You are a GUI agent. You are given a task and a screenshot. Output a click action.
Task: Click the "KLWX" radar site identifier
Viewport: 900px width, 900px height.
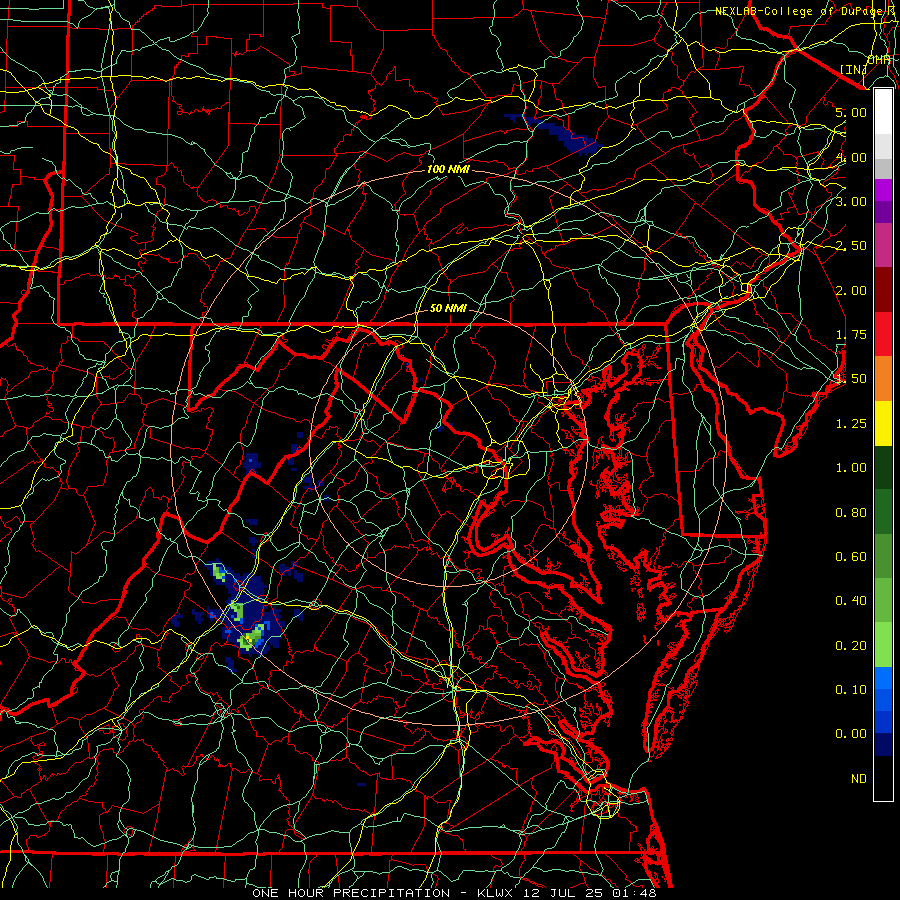(x=495, y=893)
